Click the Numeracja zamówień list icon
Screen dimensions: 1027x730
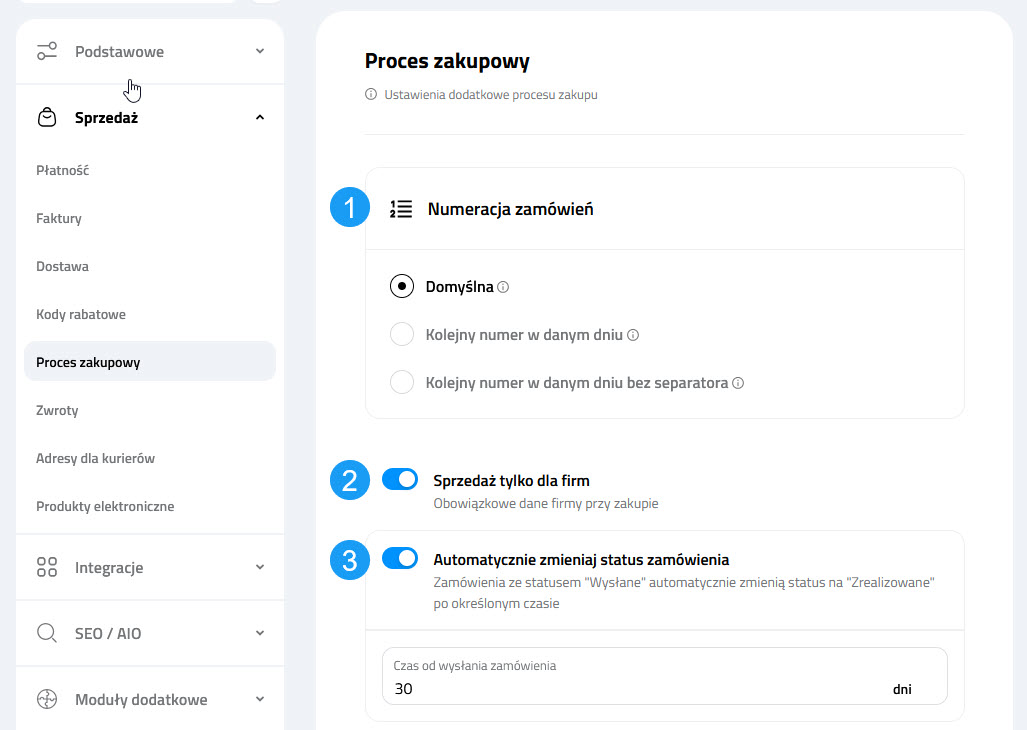(x=400, y=208)
